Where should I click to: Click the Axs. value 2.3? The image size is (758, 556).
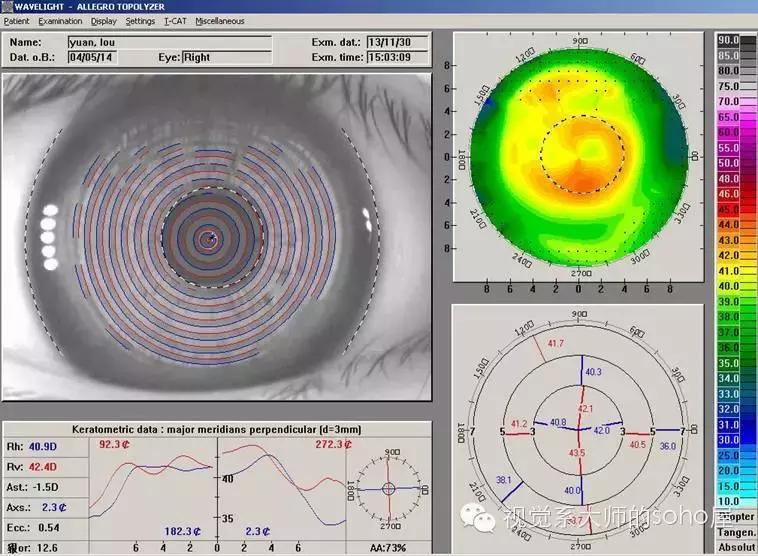coord(54,508)
